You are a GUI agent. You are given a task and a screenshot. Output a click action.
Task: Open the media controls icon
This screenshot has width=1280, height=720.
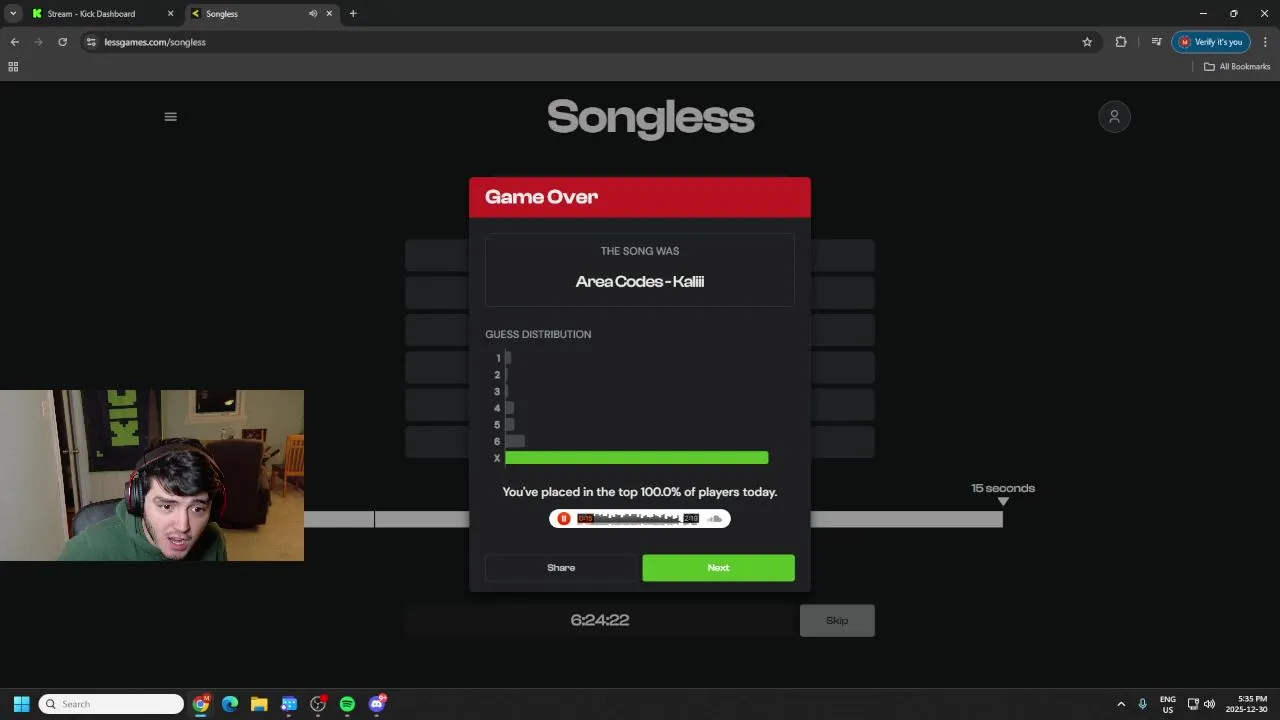[1156, 42]
